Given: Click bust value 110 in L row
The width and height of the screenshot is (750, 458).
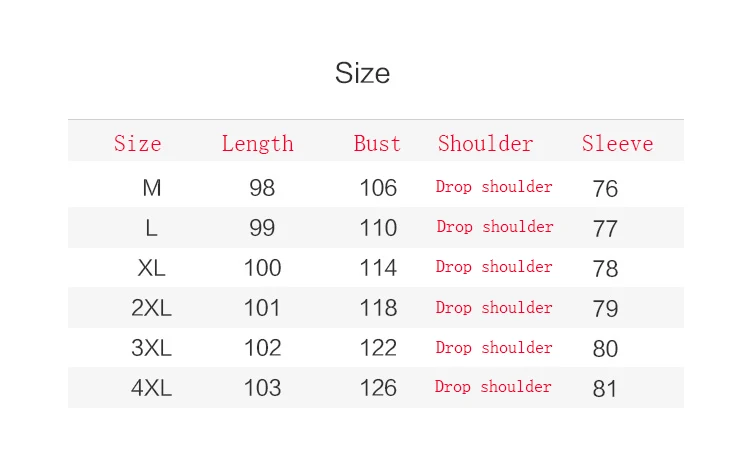Looking at the screenshot, I should point(378,228).
